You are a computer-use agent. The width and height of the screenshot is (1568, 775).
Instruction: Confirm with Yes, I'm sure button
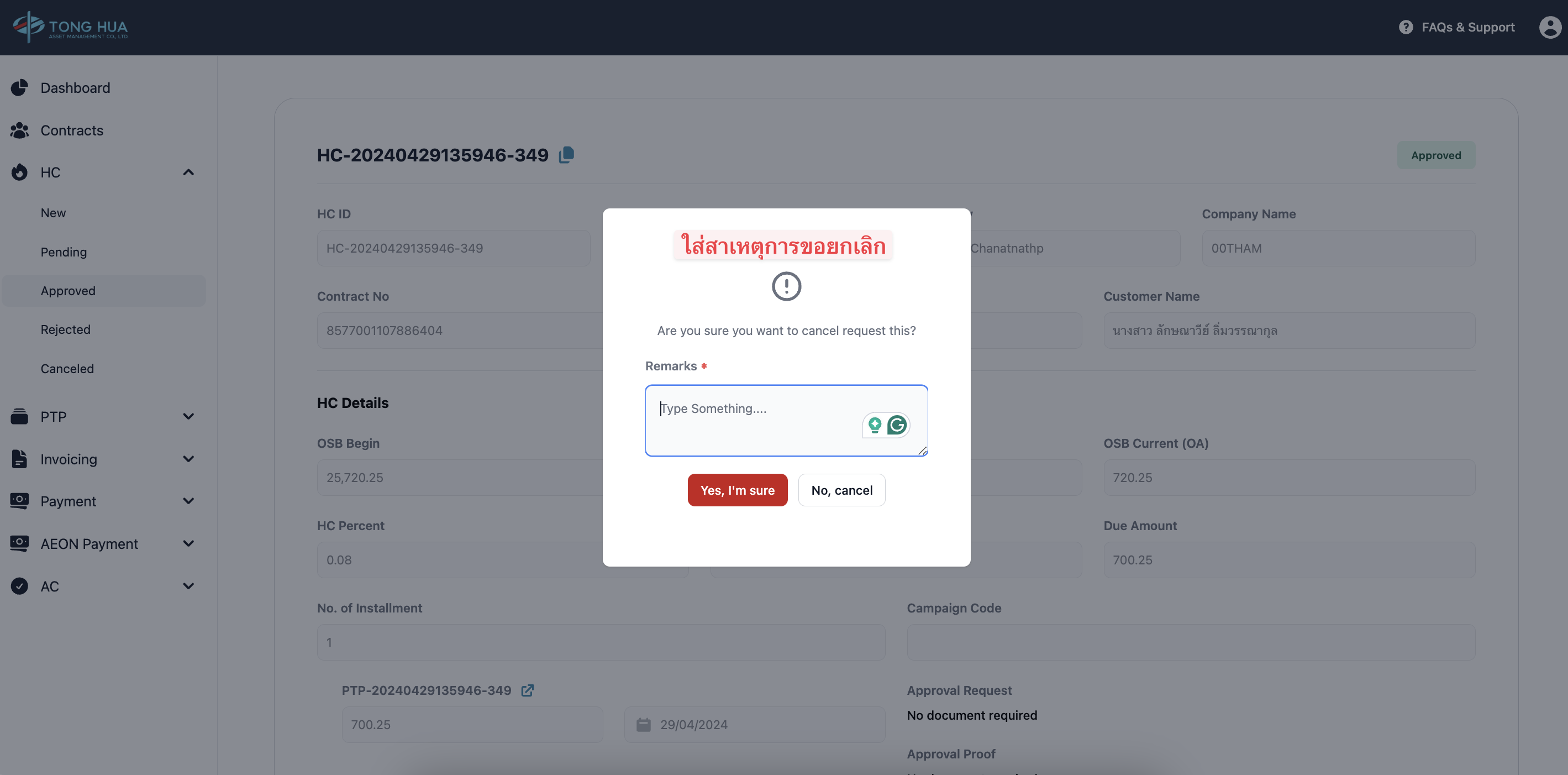pos(737,490)
